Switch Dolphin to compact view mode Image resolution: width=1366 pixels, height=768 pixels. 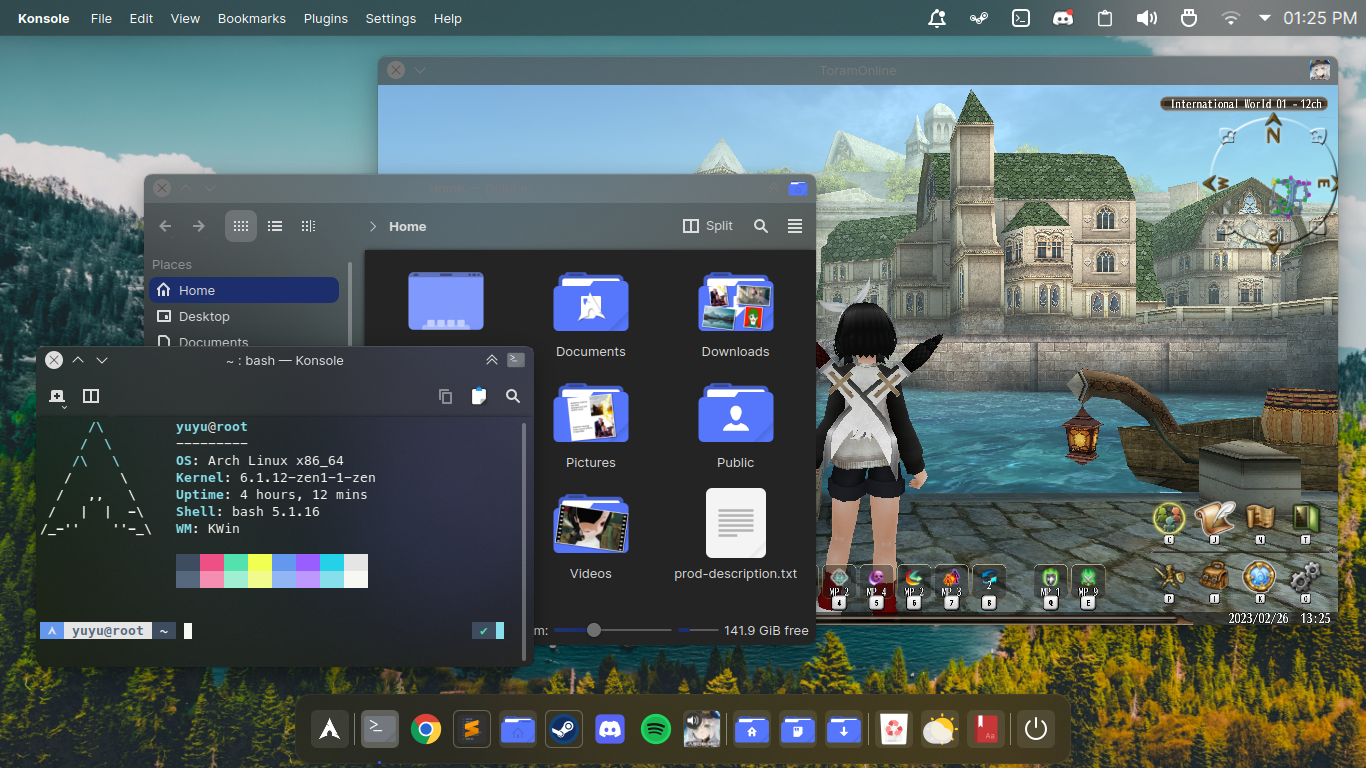(x=275, y=226)
